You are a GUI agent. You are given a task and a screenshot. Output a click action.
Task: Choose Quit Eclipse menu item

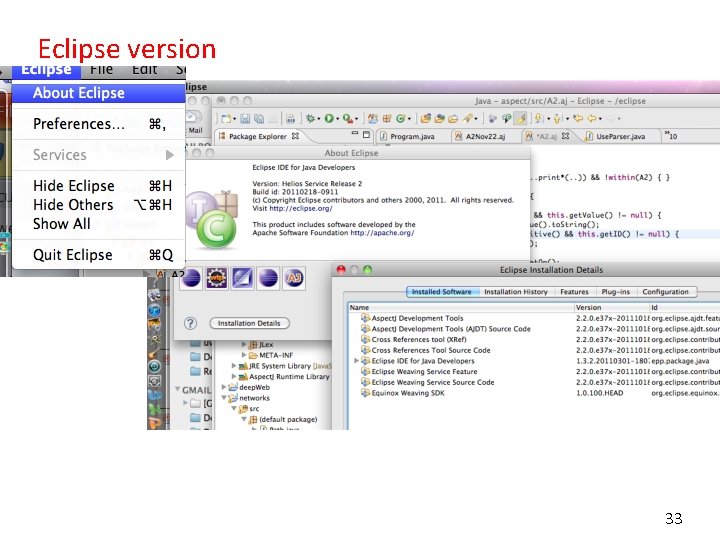click(x=99, y=254)
